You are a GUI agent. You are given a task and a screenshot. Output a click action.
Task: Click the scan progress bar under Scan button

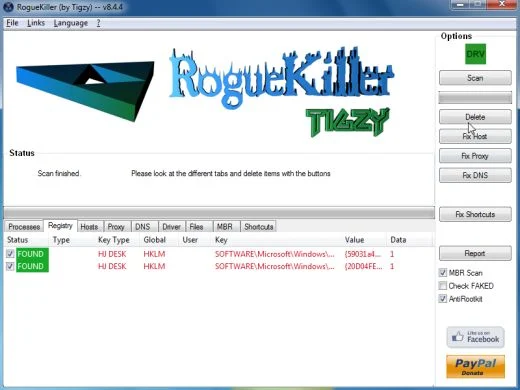click(x=475, y=98)
